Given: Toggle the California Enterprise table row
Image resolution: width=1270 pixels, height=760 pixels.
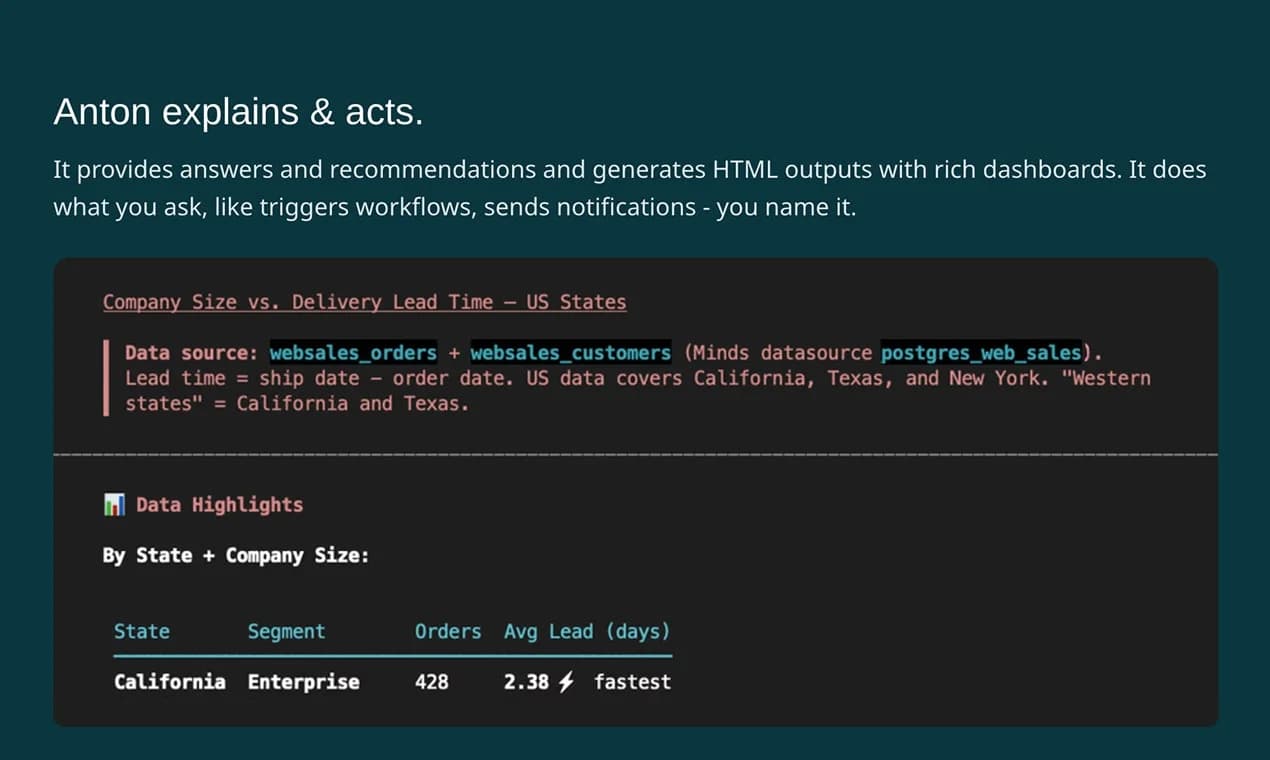Looking at the screenshot, I should click(x=390, y=682).
